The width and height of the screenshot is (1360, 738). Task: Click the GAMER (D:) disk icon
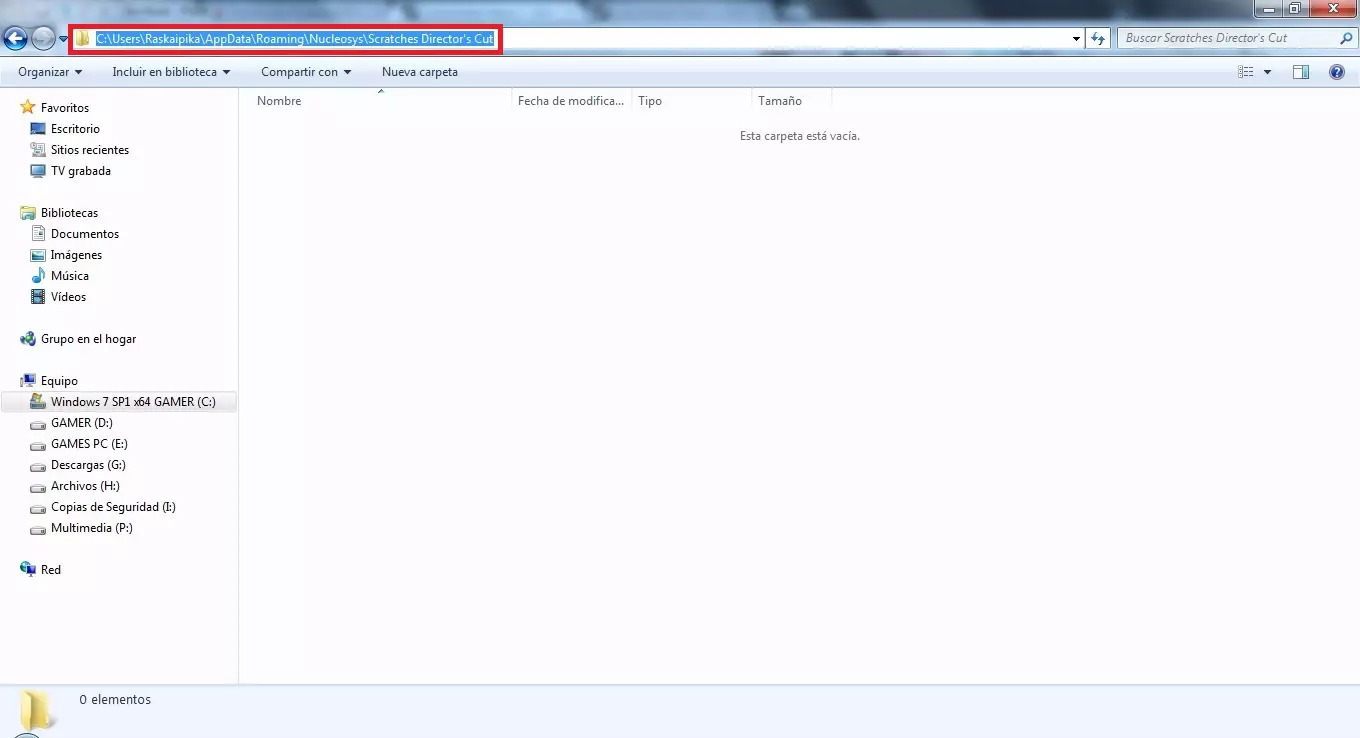(x=38, y=424)
